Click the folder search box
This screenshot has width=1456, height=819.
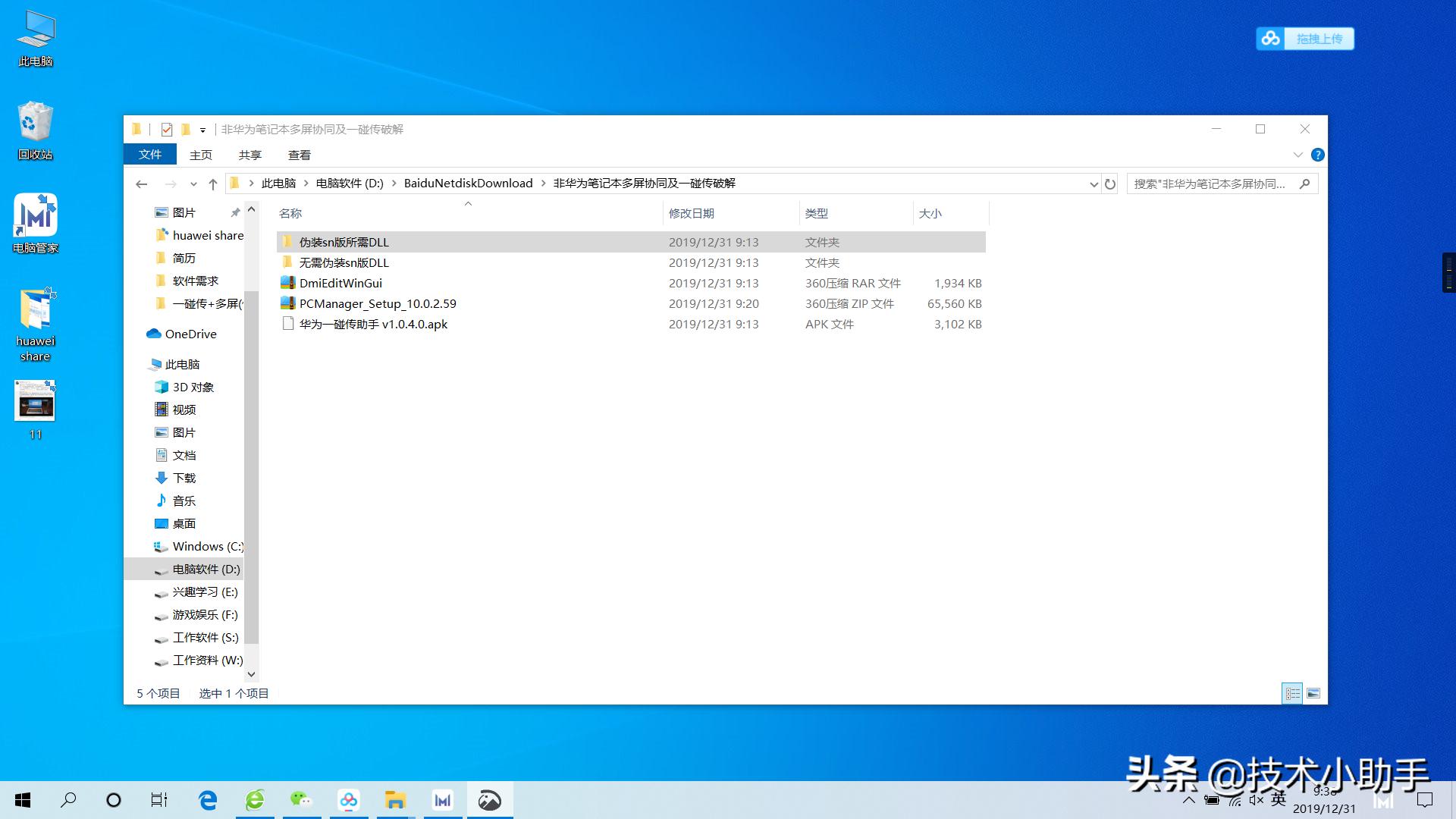point(1213,184)
